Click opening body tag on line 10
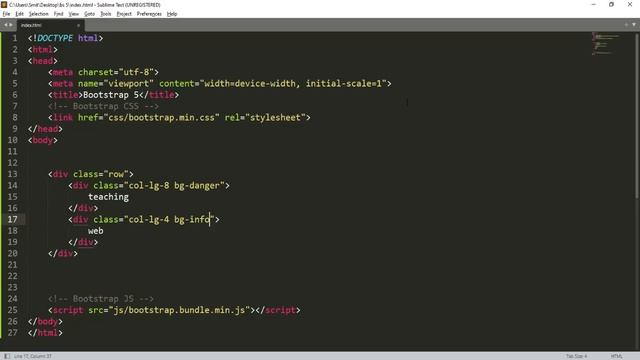Image resolution: width=640 pixels, height=360 pixels. (43, 140)
